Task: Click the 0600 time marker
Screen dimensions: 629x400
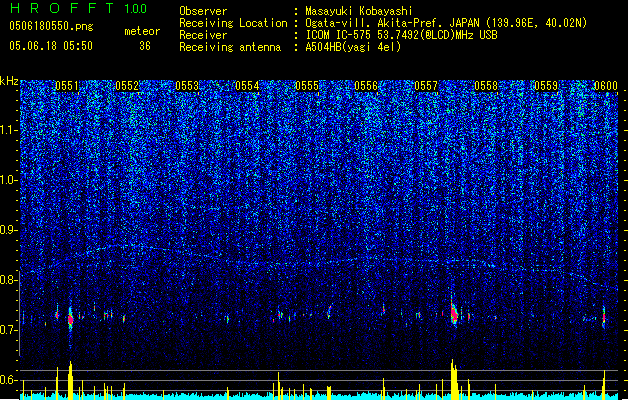Action: tap(606, 86)
